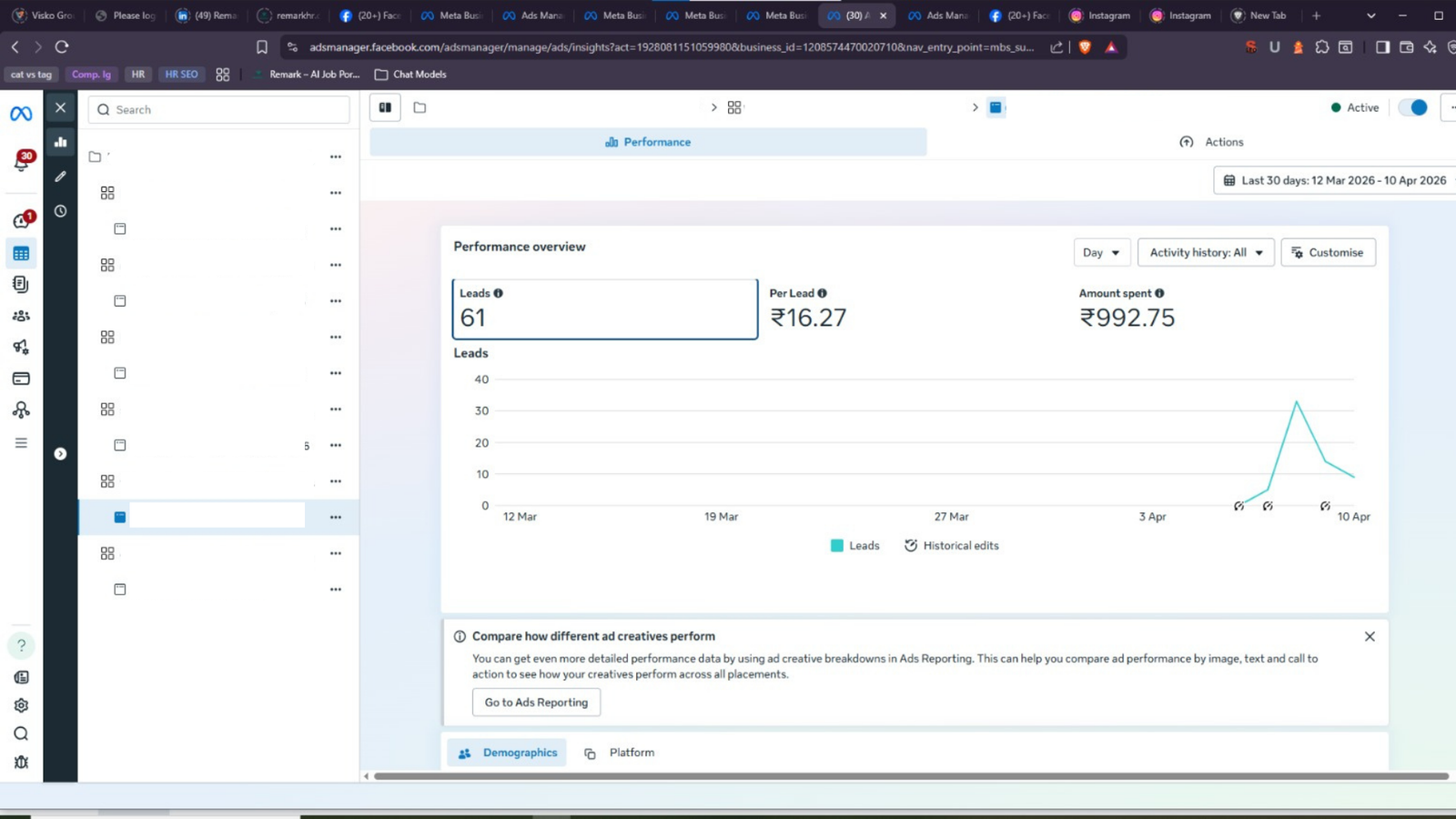Viewport: 1456px width, 819px height.
Task: Click the Meta logo in left rail
Action: click(21, 114)
